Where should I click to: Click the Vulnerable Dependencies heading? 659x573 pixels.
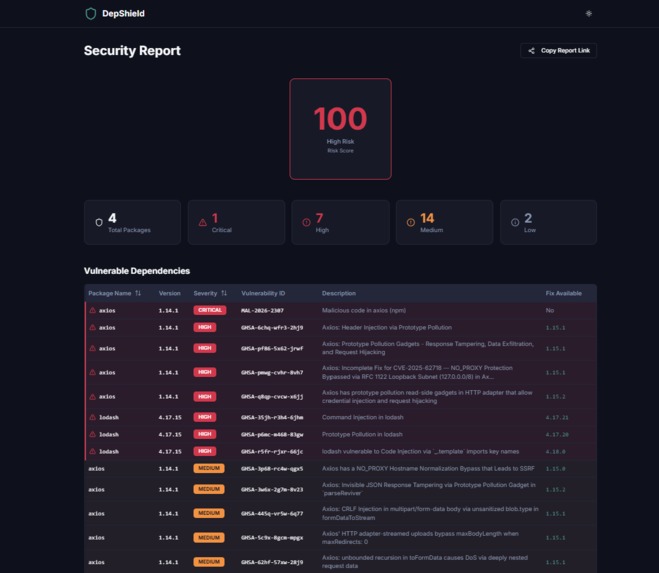coord(137,271)
